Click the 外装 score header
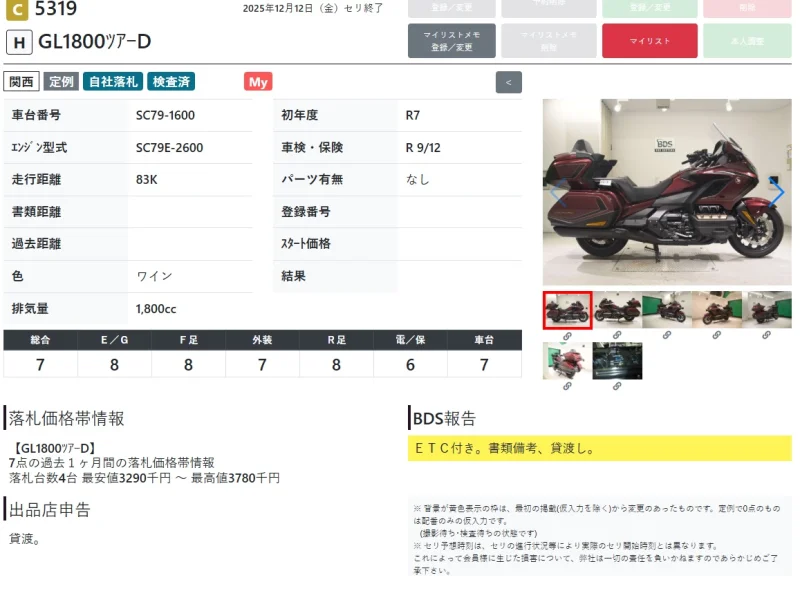This screenshot has height=600, width=800. 262,340
